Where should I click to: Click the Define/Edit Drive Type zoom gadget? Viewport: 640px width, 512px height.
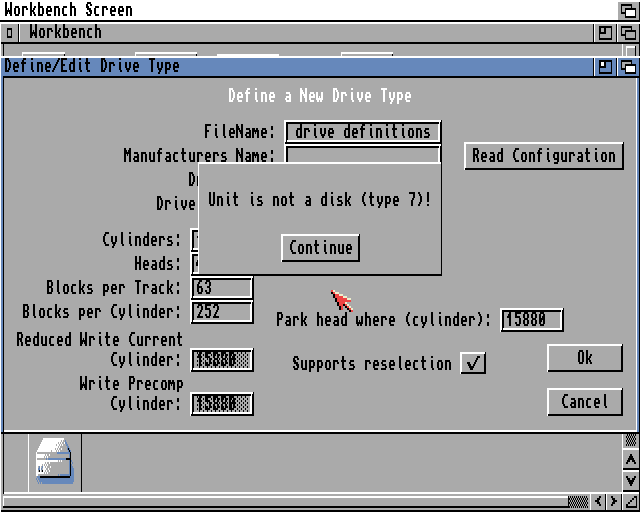point(606,67)
